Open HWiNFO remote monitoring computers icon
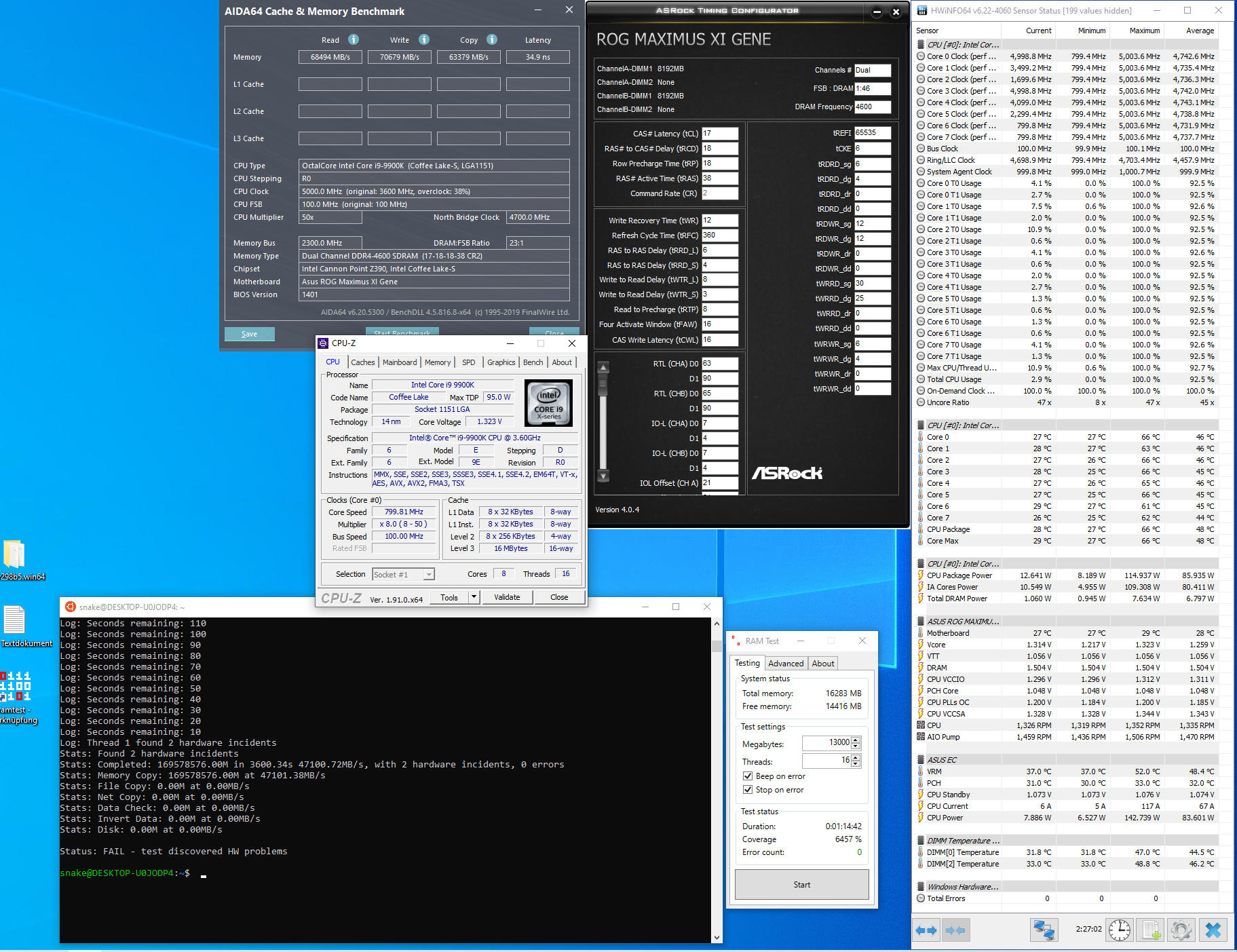Screen dimensions: 1237x952 coord(1044,930)
